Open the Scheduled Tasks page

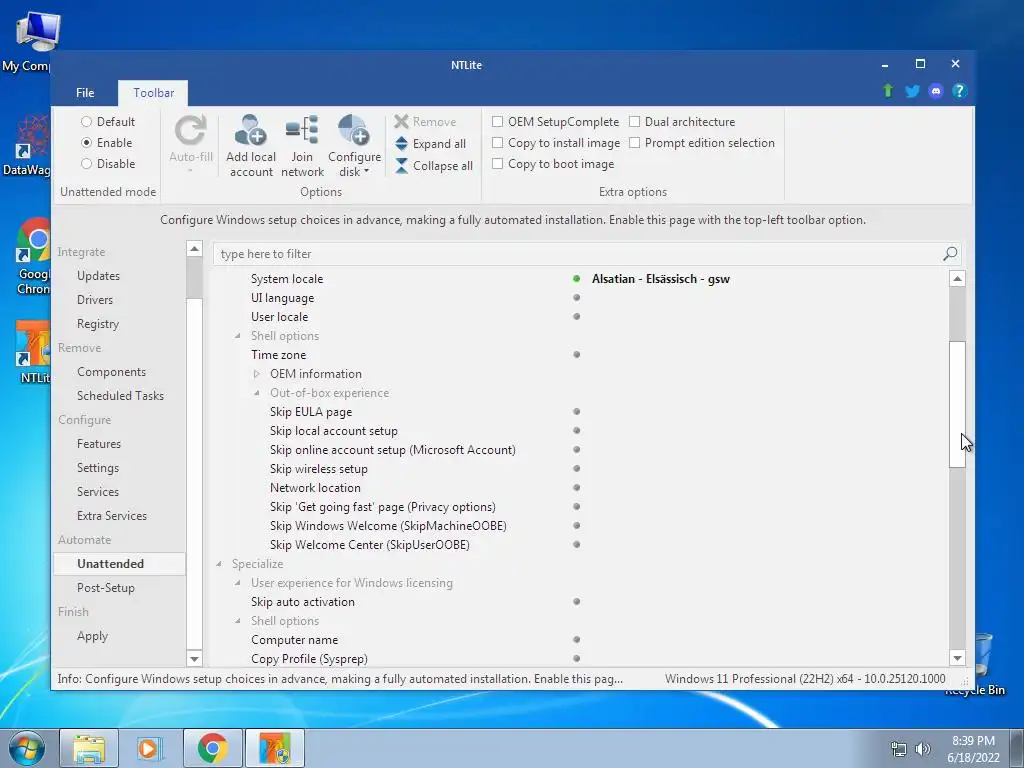click(120, 396)
